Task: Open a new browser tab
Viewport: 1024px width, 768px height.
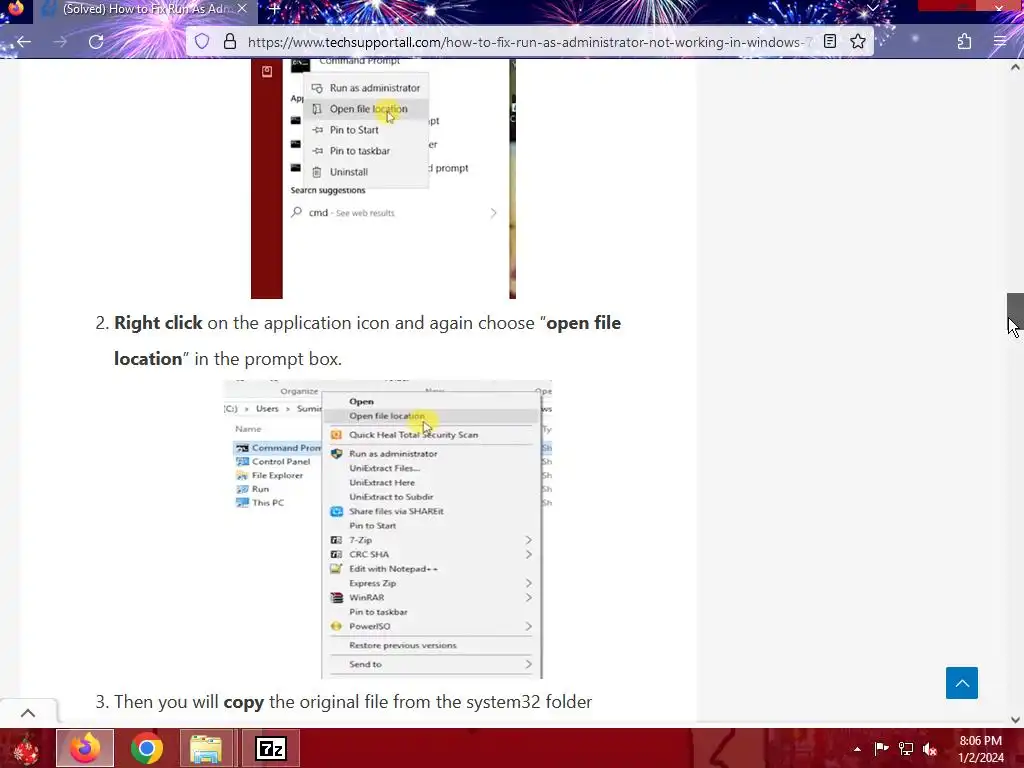Action: (x=275, y=9)
